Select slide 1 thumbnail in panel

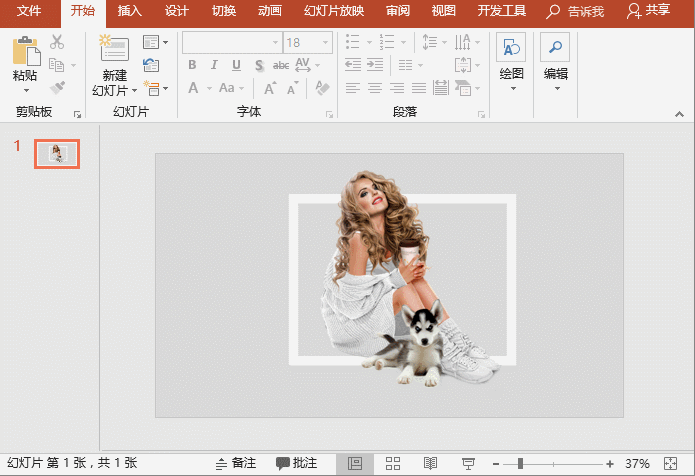(x=57, y=153)
